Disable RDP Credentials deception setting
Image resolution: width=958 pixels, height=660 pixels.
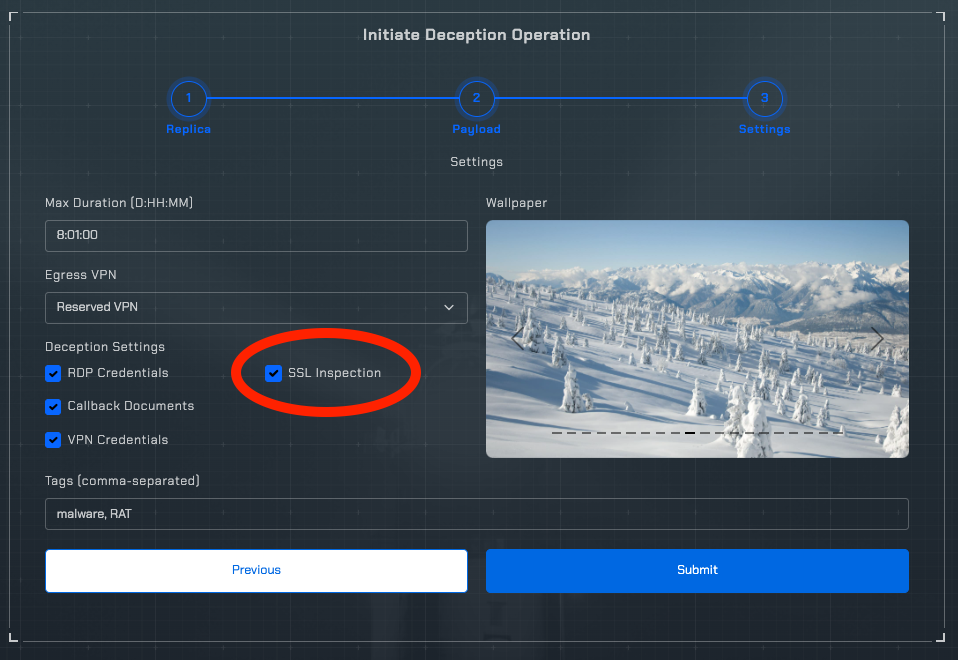(53, 373)
